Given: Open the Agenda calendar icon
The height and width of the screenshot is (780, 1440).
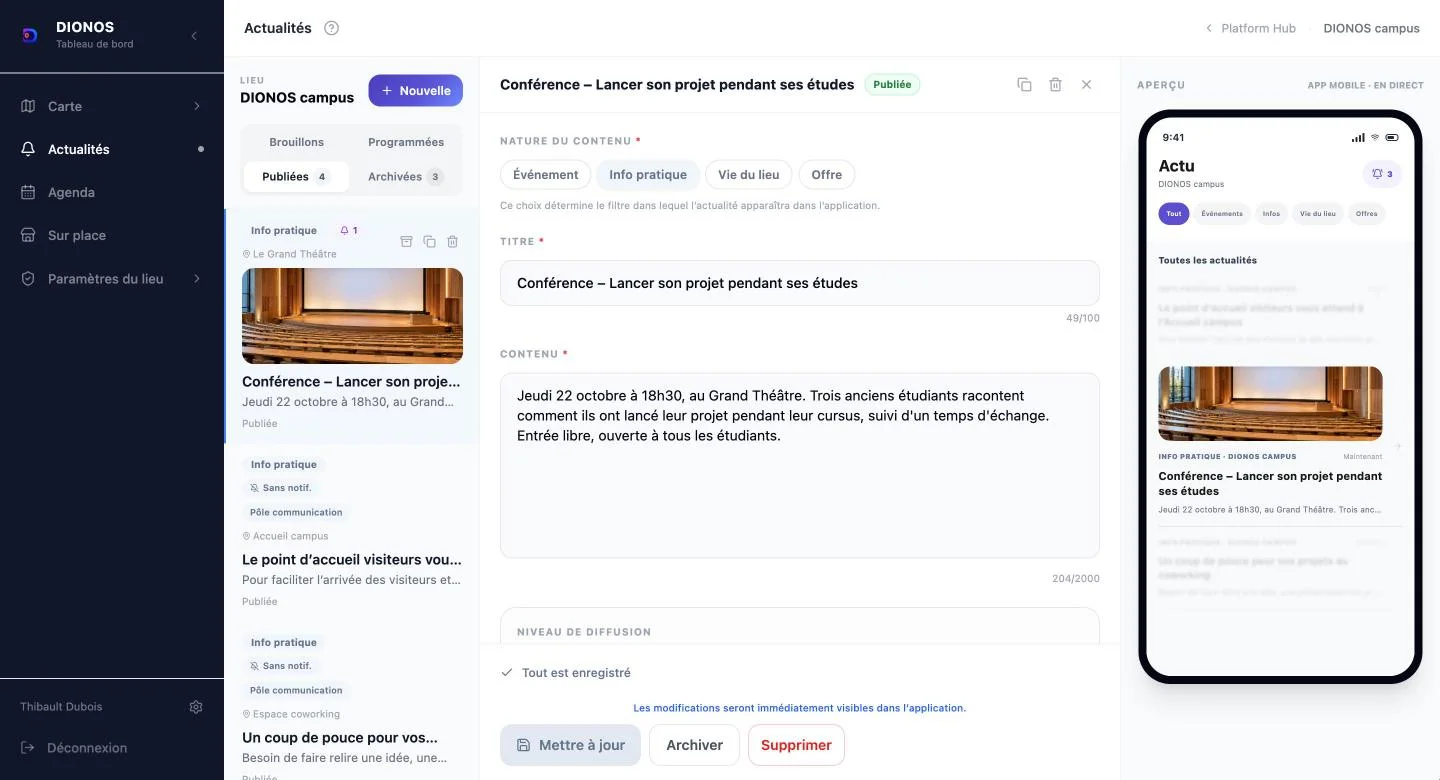Looking at the screenshot, I should [x=28, y=192].
